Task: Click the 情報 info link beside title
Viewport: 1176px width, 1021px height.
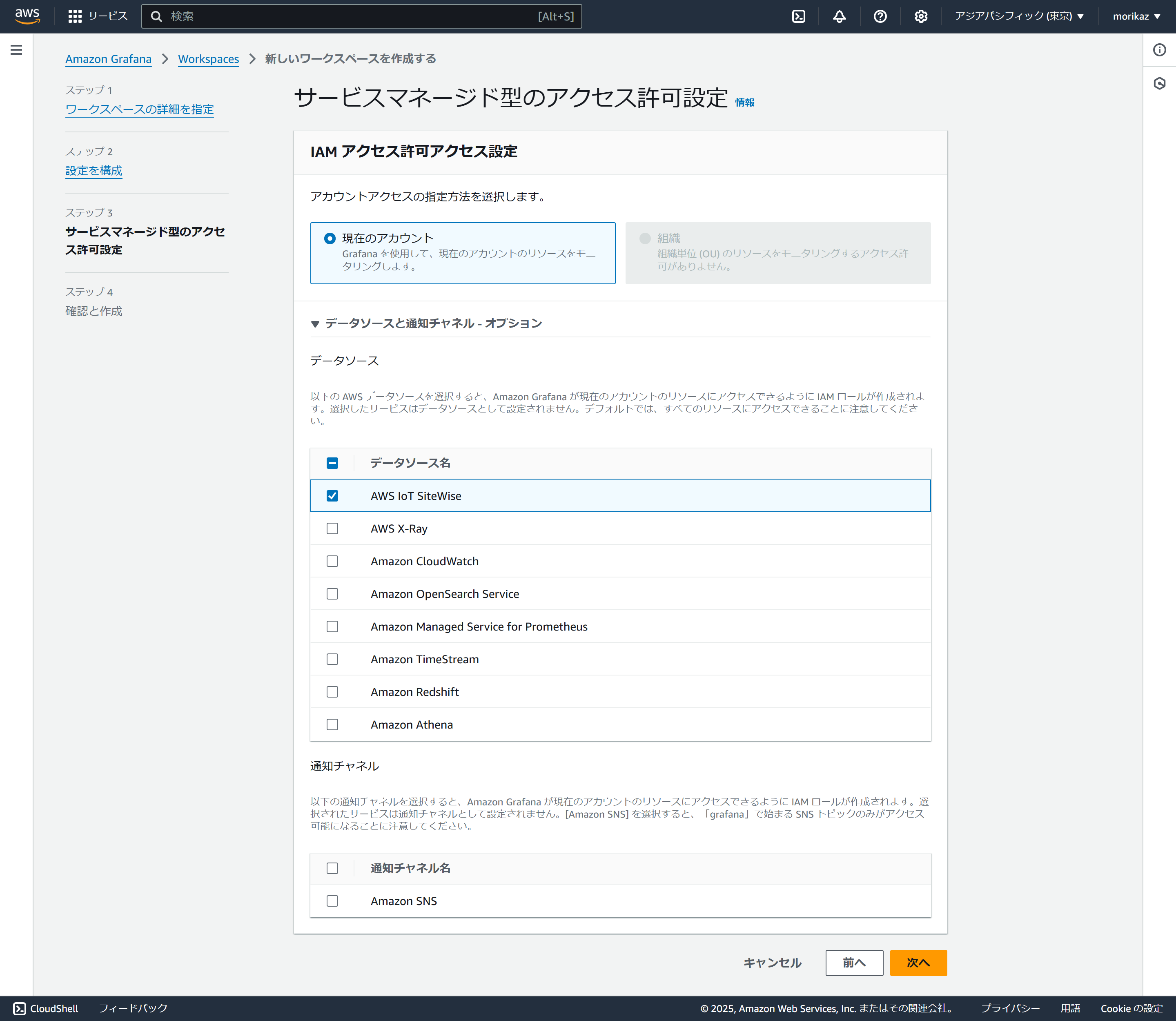Action: click(745, 103)
